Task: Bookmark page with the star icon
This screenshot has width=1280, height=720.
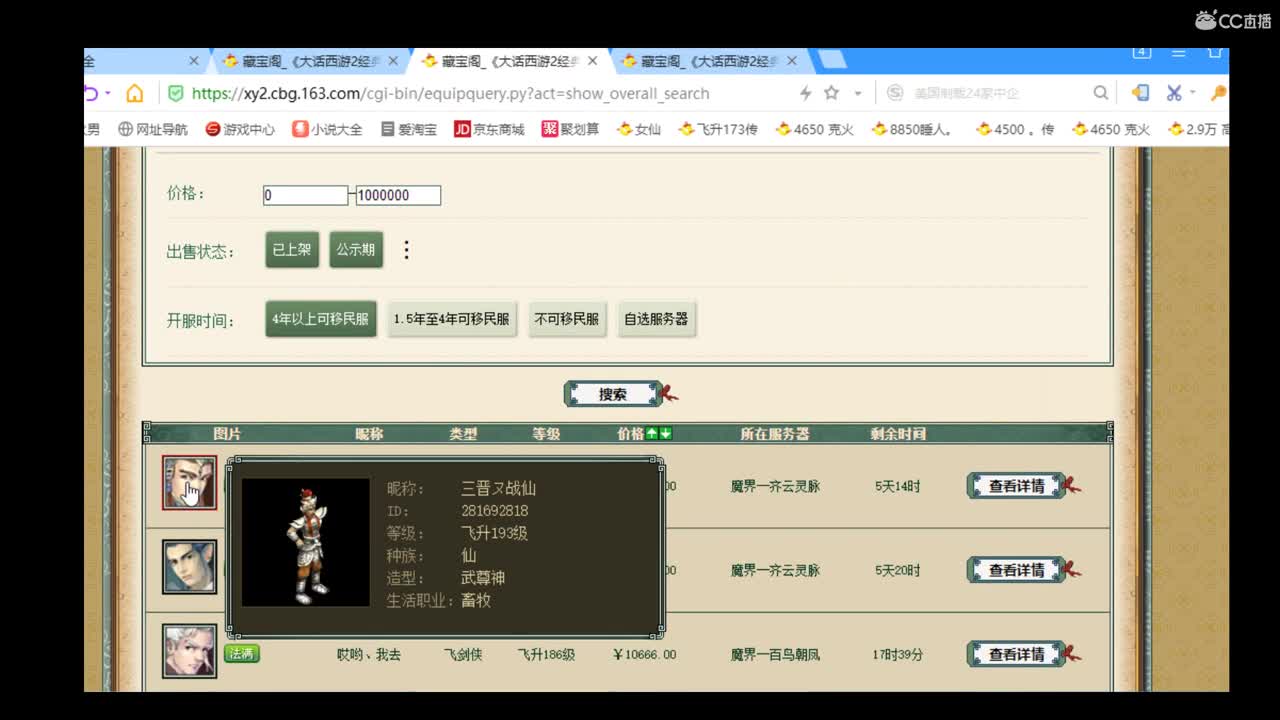Action: (x=831, y=93)
